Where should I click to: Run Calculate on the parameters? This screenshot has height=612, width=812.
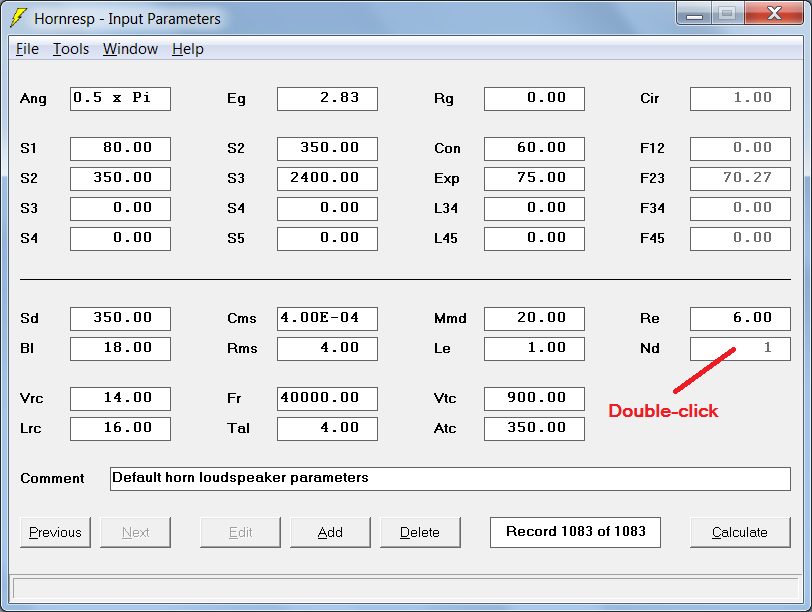tap(740, 532)
